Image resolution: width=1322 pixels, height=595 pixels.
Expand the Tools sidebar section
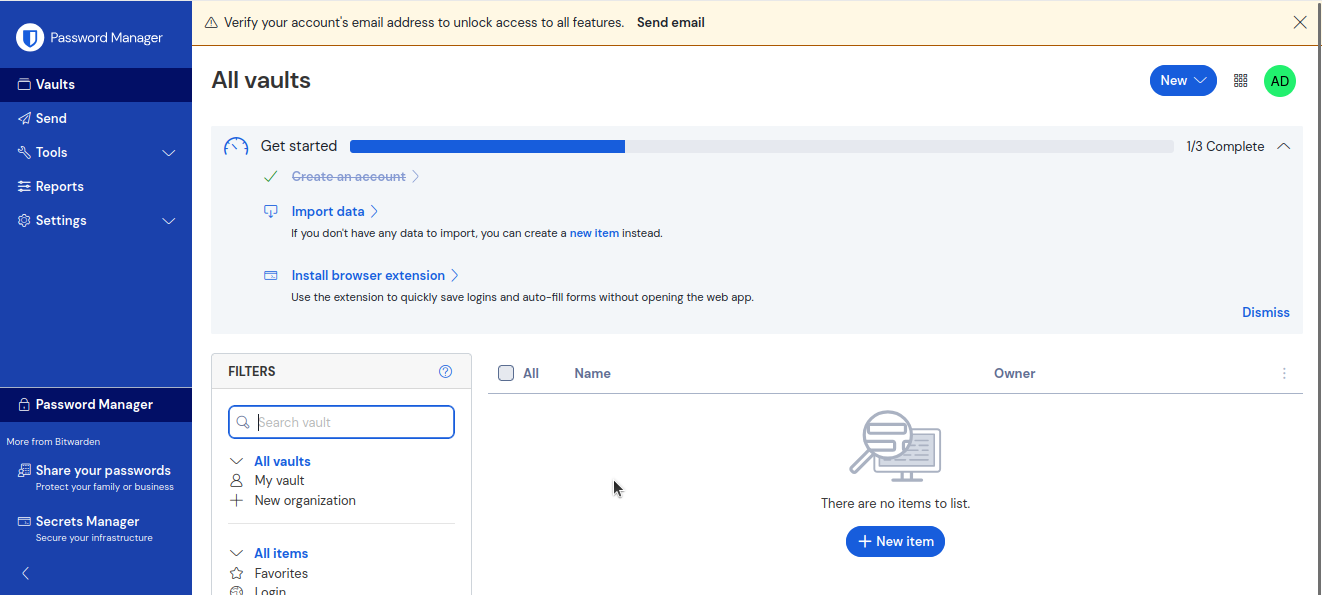point(168,153)
